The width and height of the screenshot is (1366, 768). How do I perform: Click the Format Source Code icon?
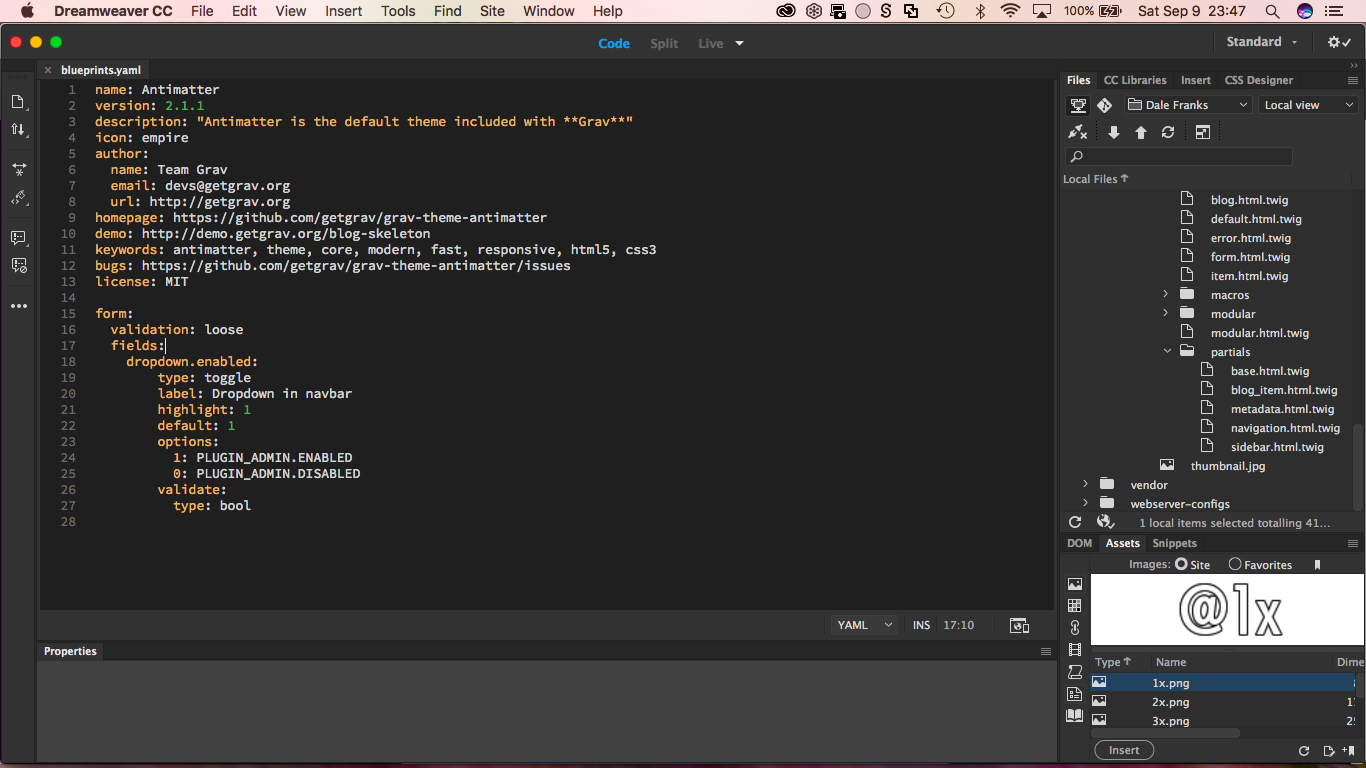18,198
